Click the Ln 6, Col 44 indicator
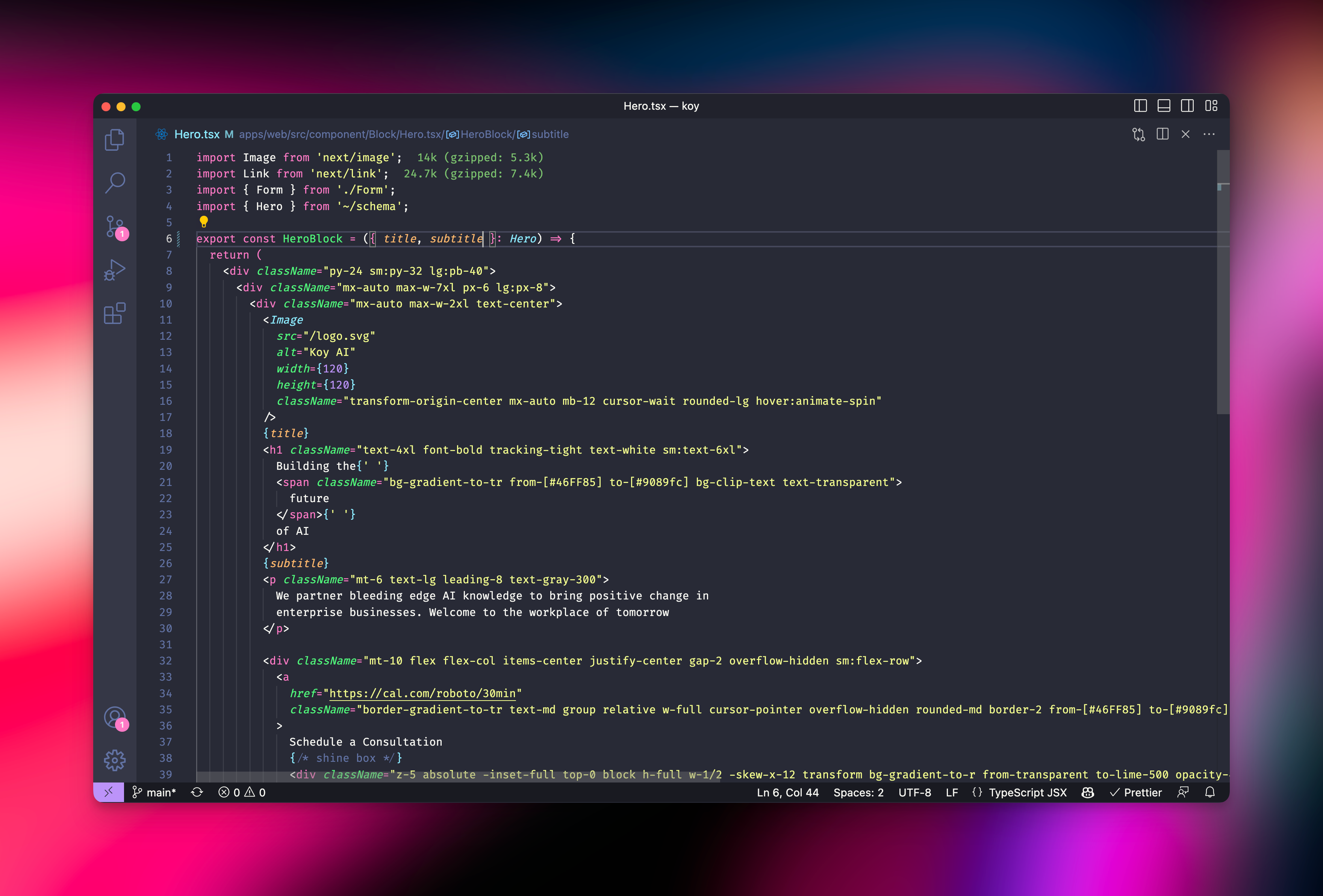The image size is (1323, 896). tap(787, 792)
